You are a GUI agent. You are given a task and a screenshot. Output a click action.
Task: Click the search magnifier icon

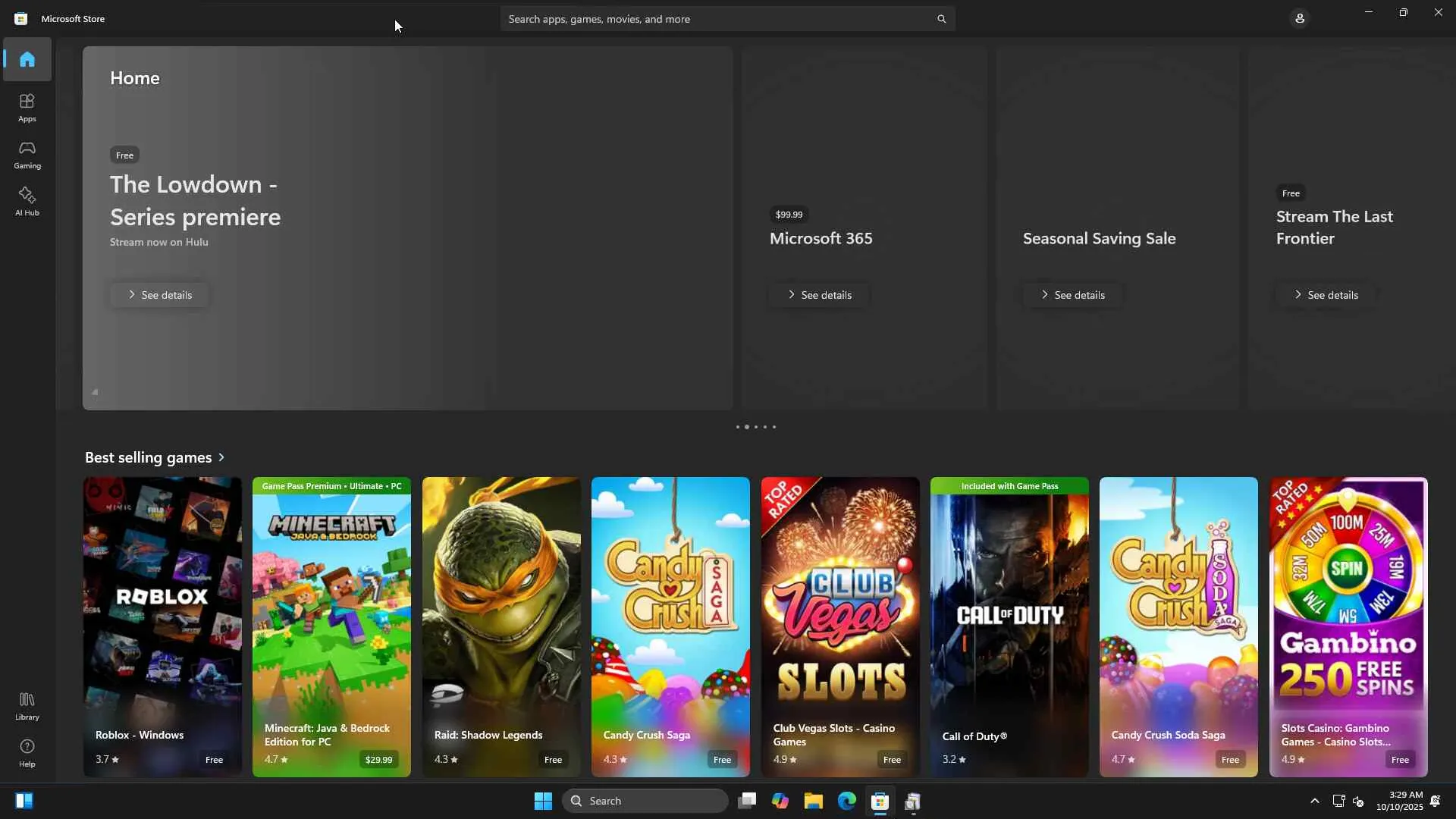(x=941, y=19)
